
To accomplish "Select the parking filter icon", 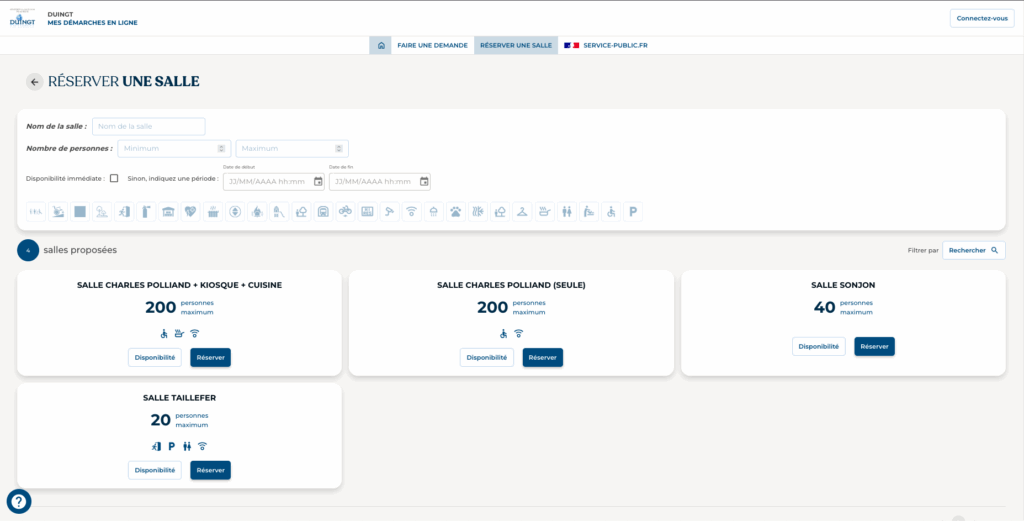I will [x=633, y=212].
